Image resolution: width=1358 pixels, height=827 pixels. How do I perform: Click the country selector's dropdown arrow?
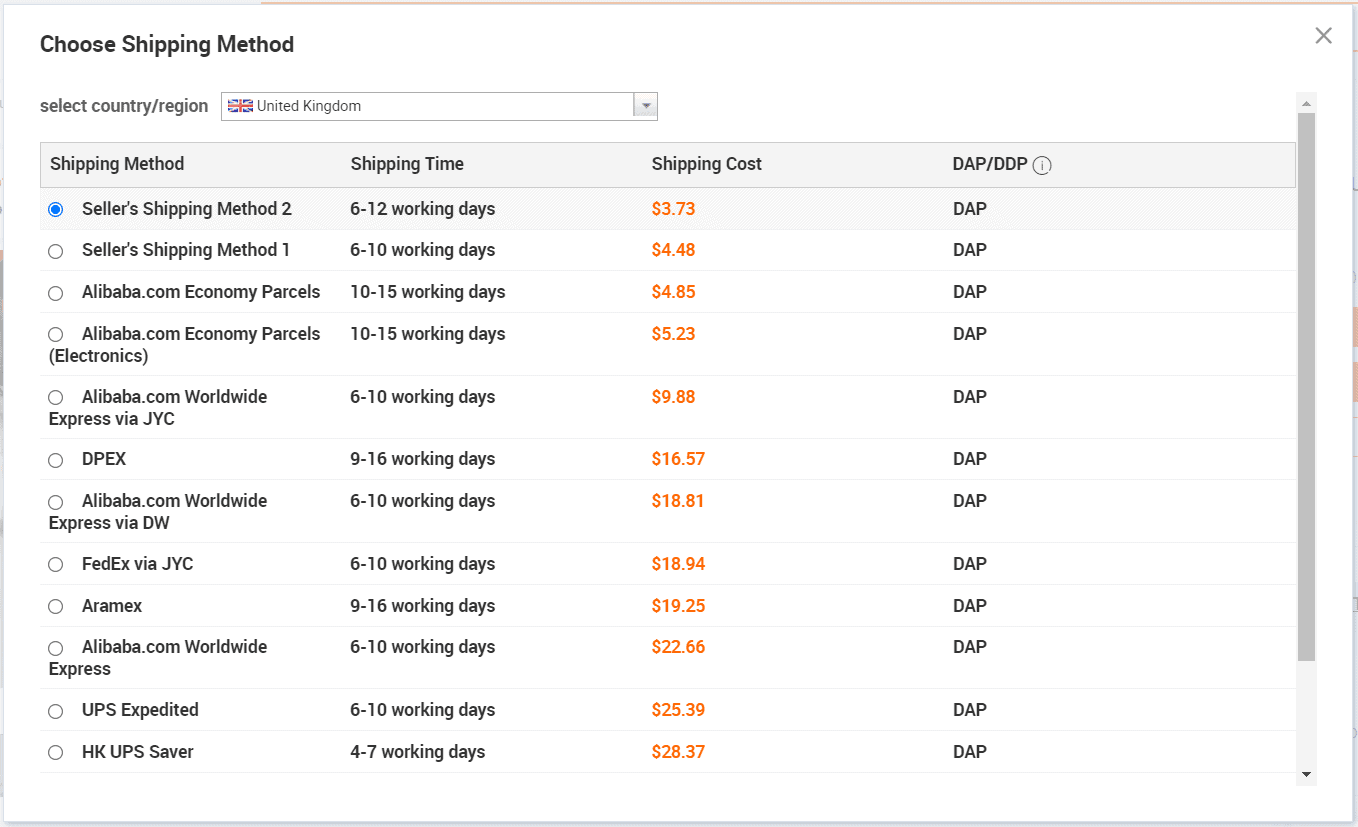tap(647, 105)
